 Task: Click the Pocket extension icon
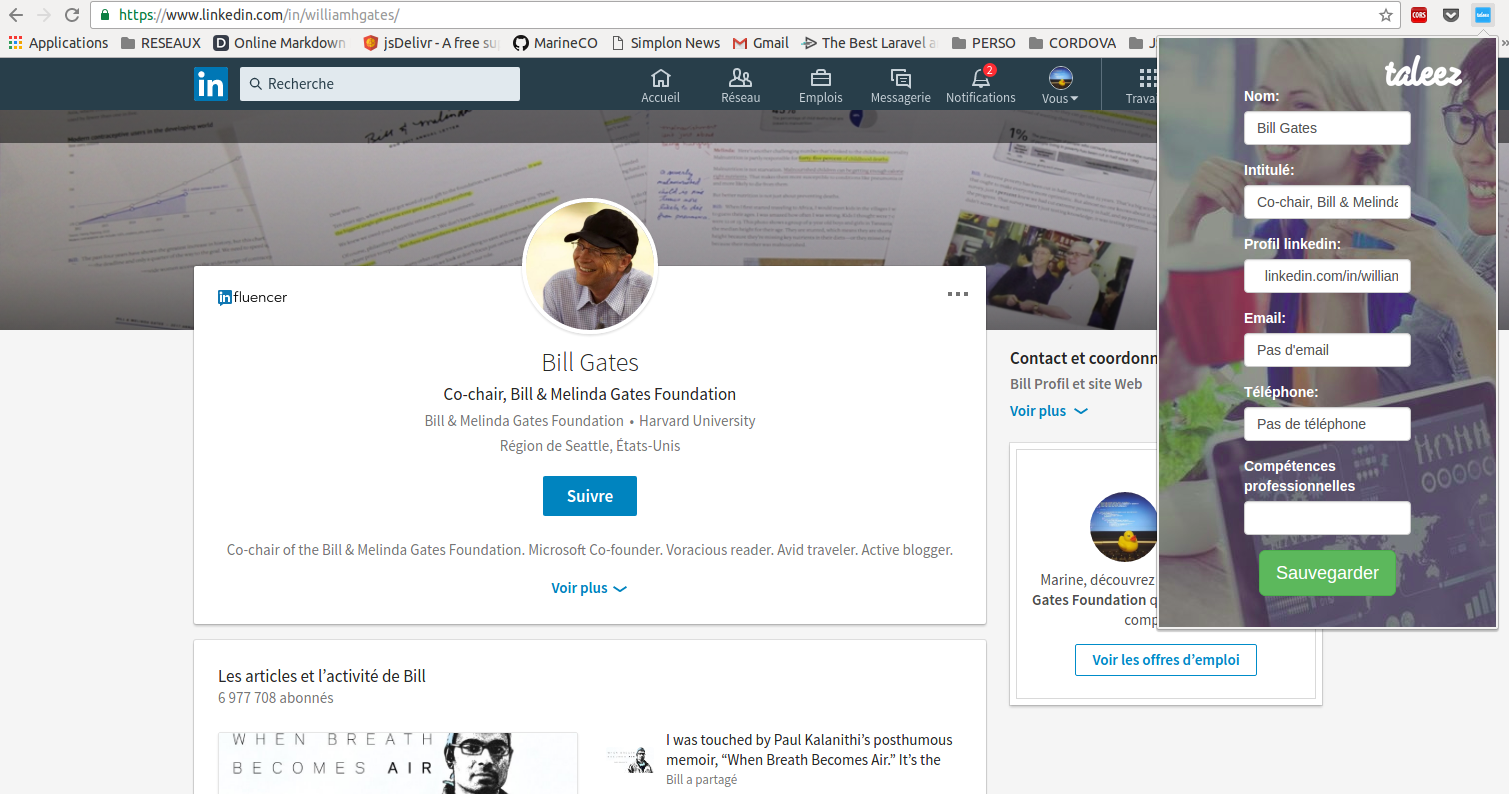1451,15
